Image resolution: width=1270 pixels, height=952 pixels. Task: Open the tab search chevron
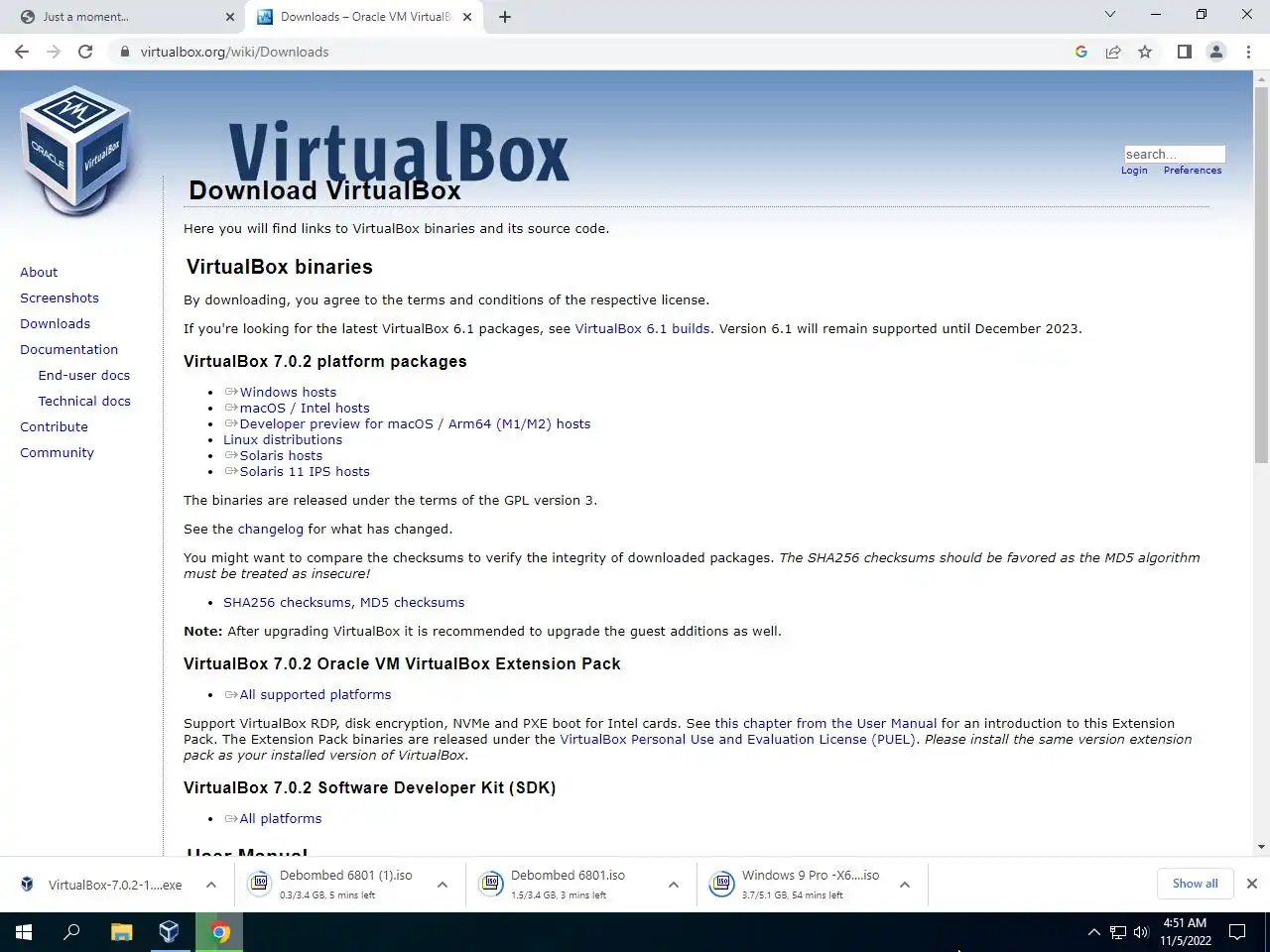(1110, 15)
